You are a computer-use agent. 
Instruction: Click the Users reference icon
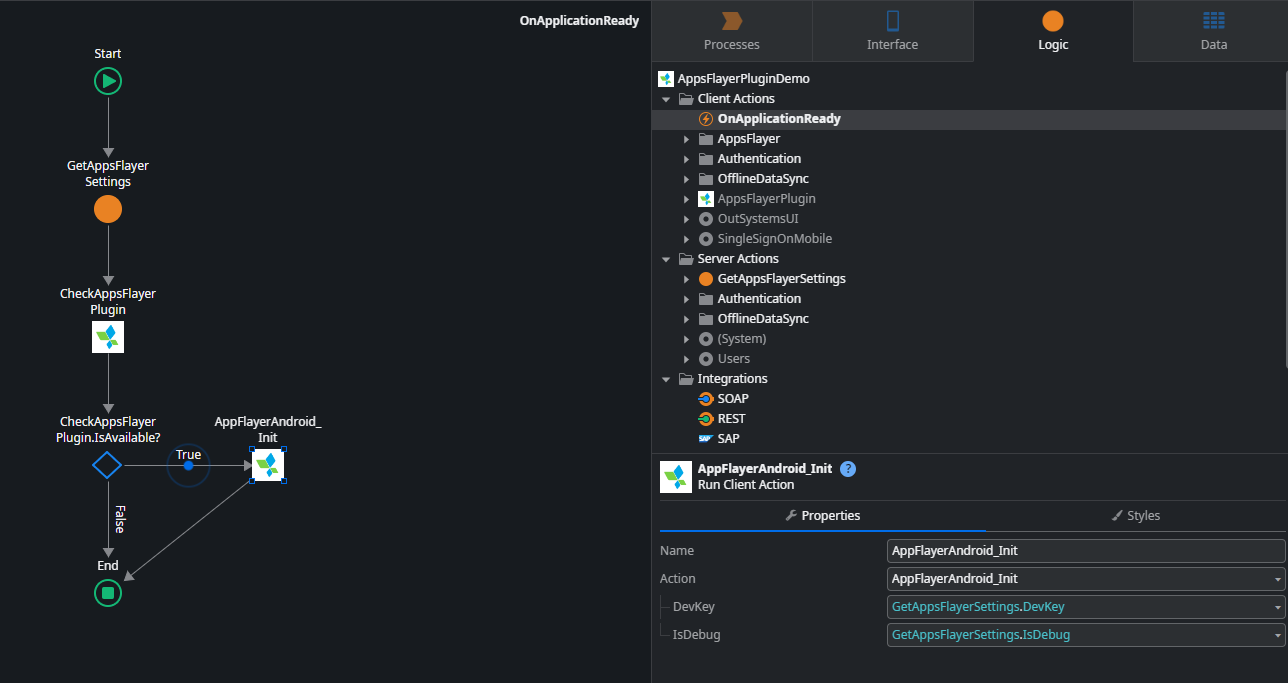point(706,359)
